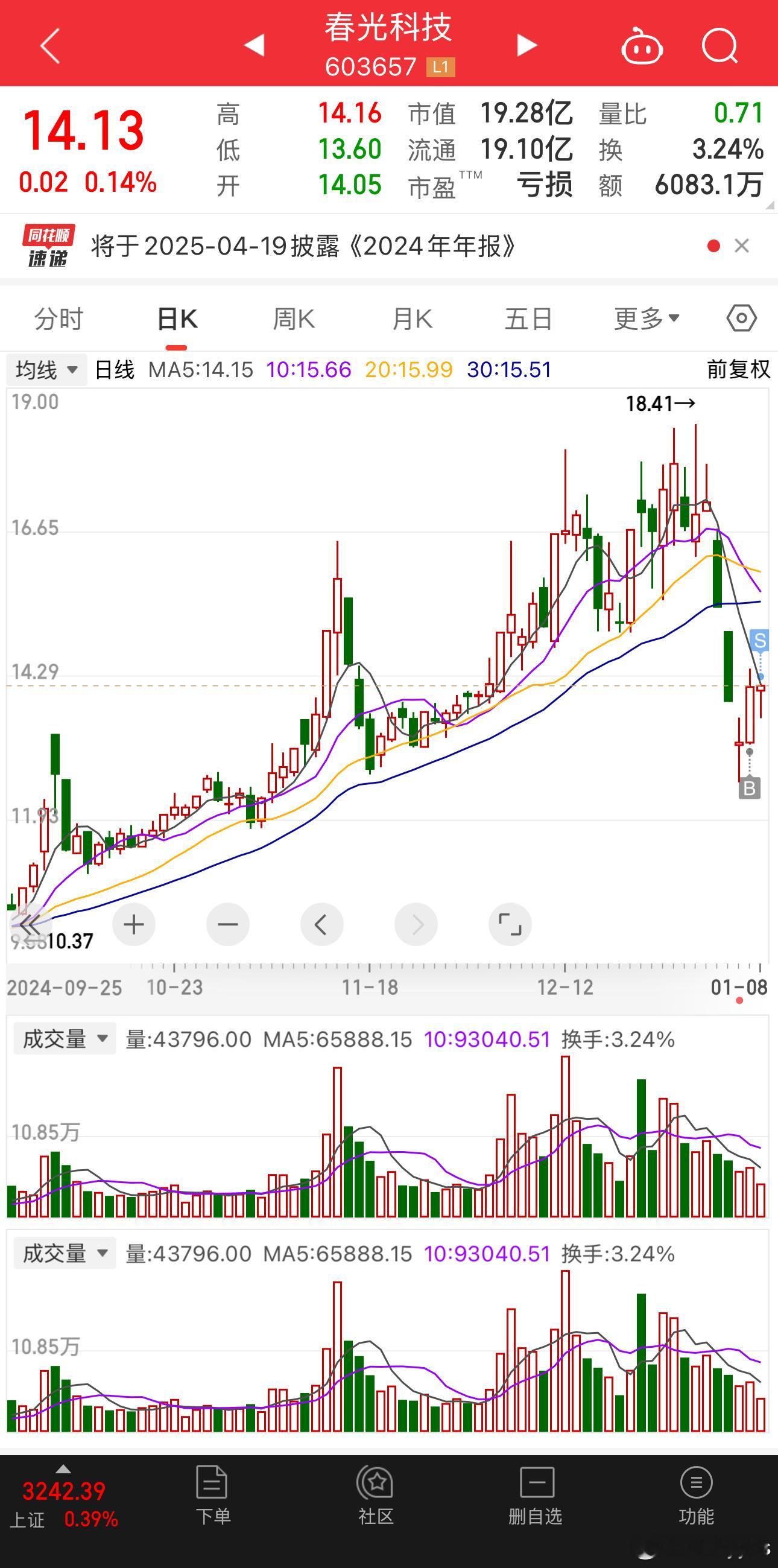The image size is (778, 1568).
Task: Select the 分时 tab
Action: pos(59,319)
